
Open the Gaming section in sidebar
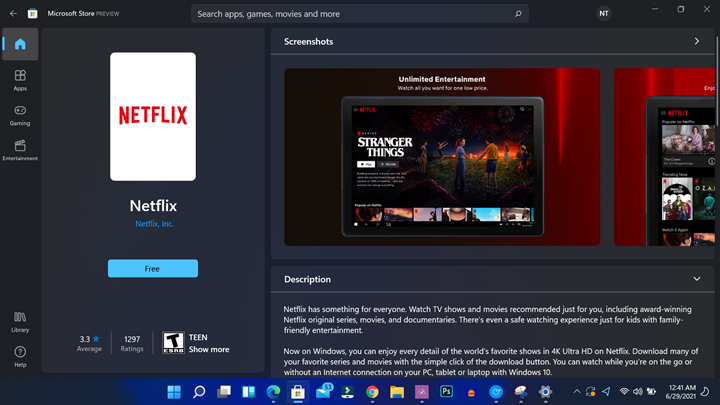20,115
